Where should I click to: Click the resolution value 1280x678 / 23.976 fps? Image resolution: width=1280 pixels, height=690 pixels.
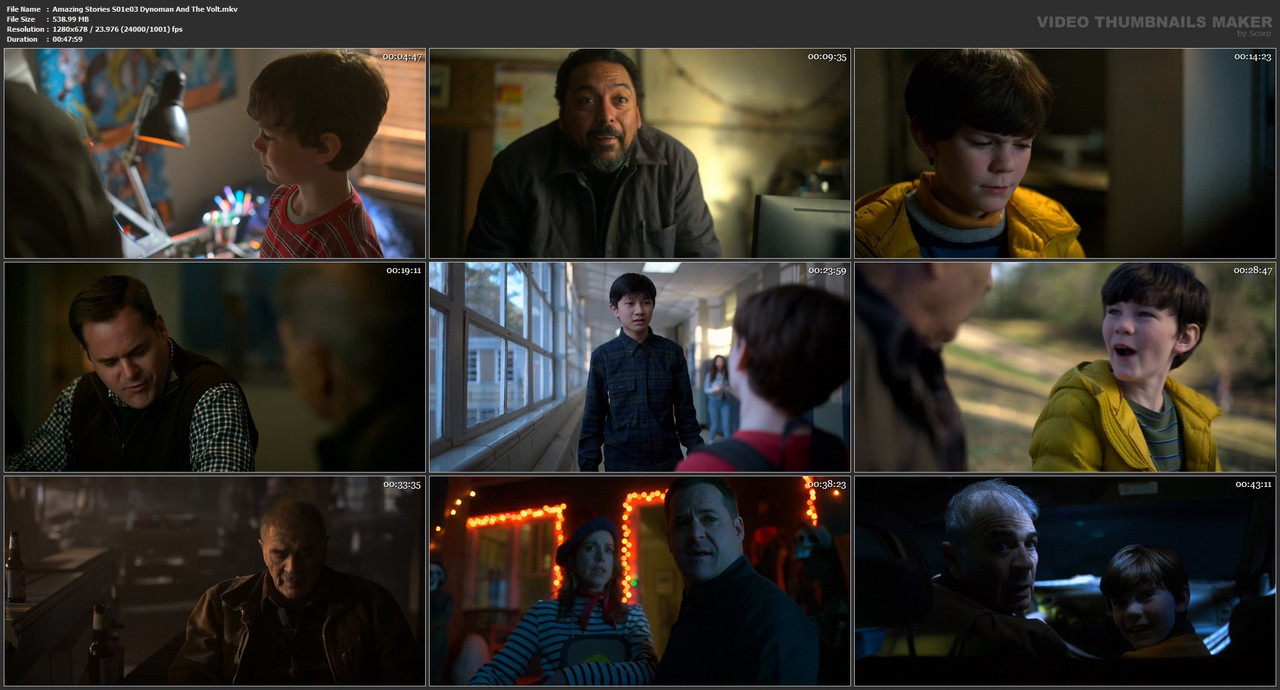117,29
